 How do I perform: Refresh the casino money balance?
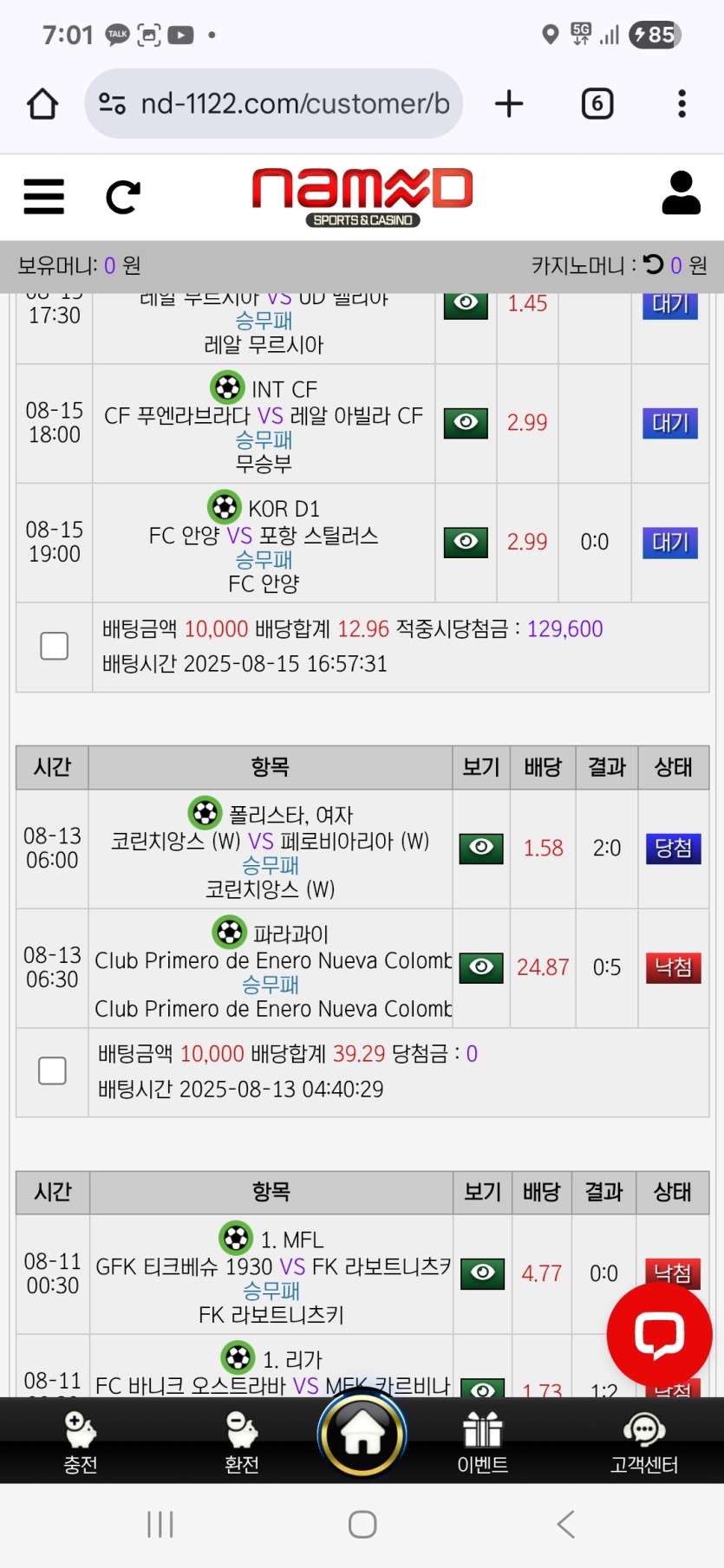click(x=654, y=264)
